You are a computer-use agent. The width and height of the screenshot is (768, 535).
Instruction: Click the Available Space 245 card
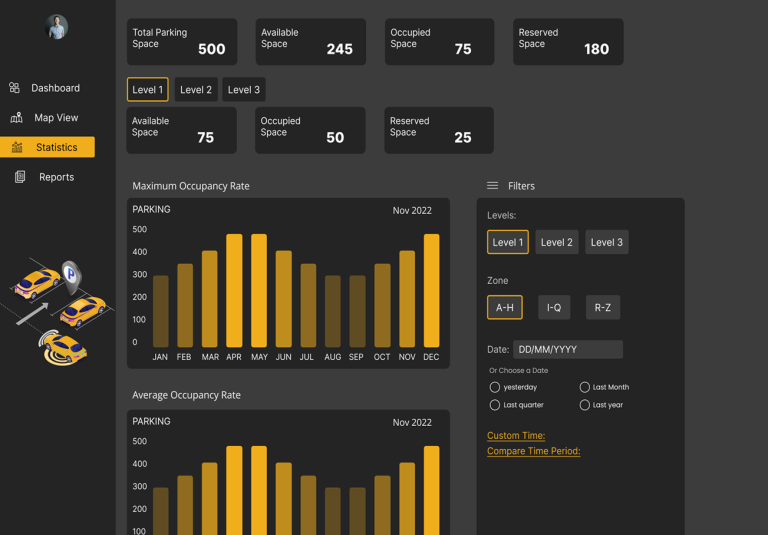coord(311,42)
